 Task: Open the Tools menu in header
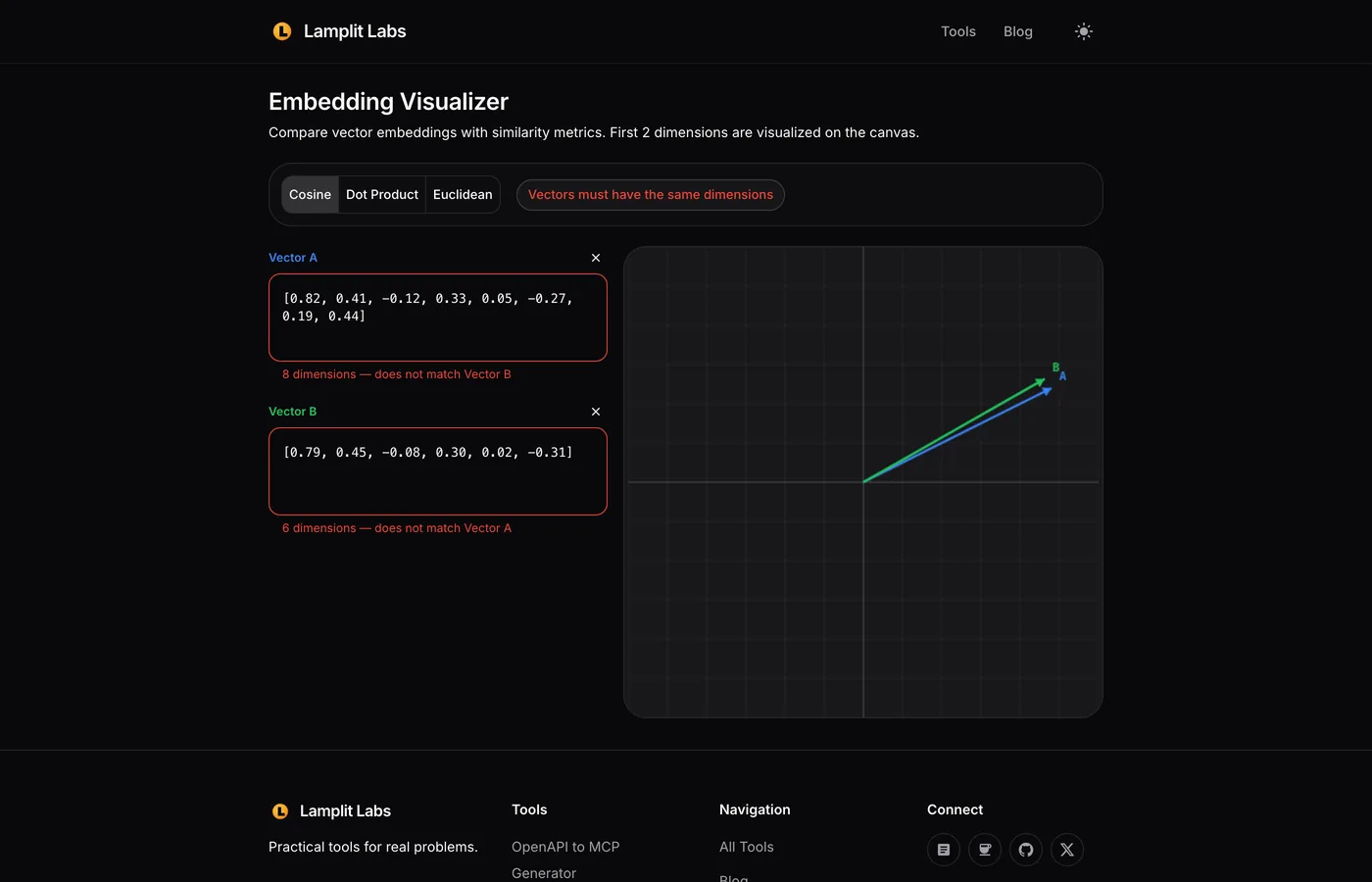coord(958,31)
